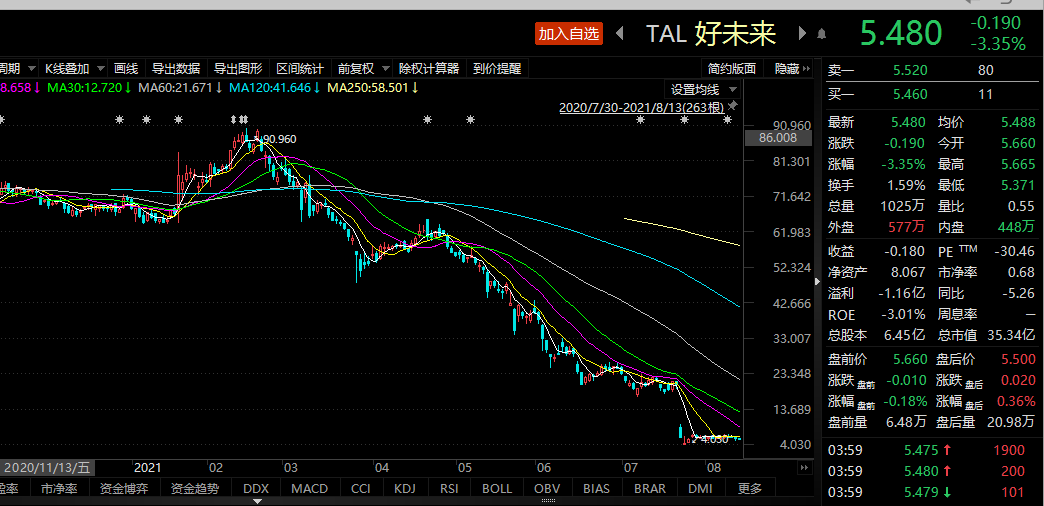Select the BIAS indicator tab

pos(597,489)
